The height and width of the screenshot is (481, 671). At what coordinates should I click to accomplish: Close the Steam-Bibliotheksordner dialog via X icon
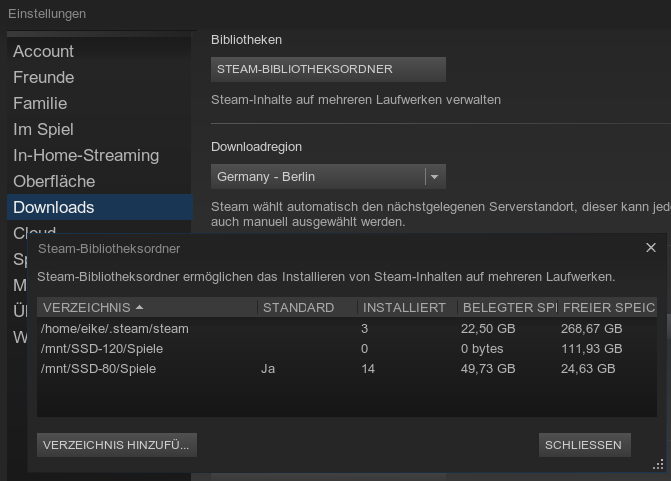[651, 248]
